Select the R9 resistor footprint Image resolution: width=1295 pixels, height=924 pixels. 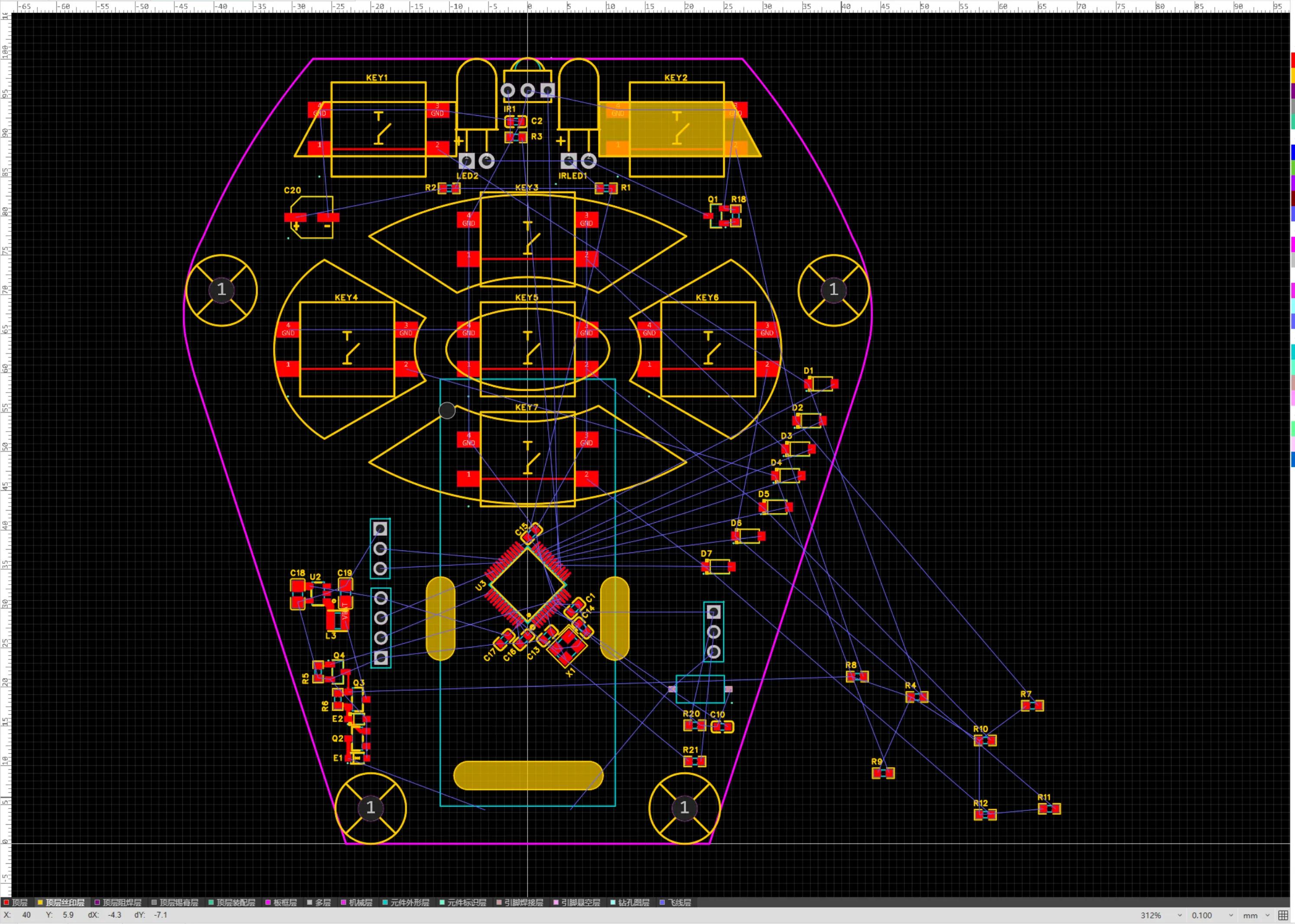(x=883, y=773)
